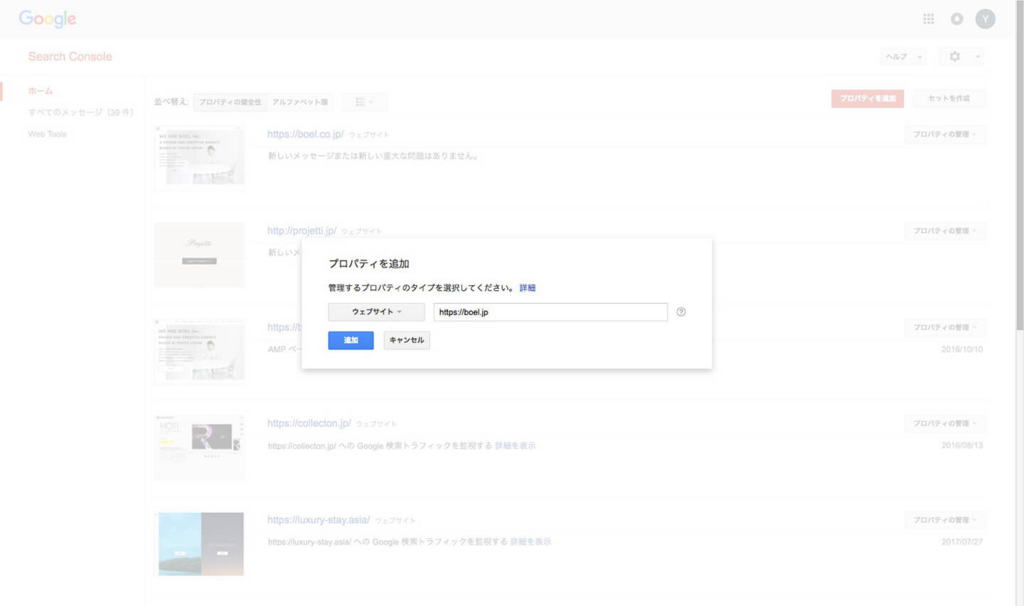Screen dimensions: 1024x606
Task: Sort by アルファベット順
Action: [300, 102]
